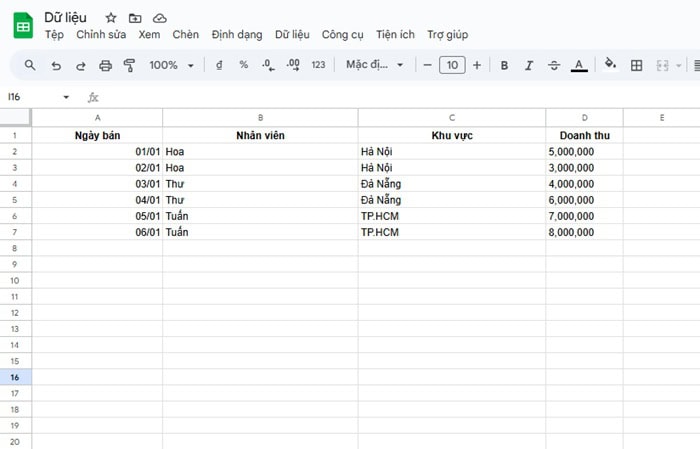700x449 pixels.
Task: Open the Định dạng menu
Action: 237,35
